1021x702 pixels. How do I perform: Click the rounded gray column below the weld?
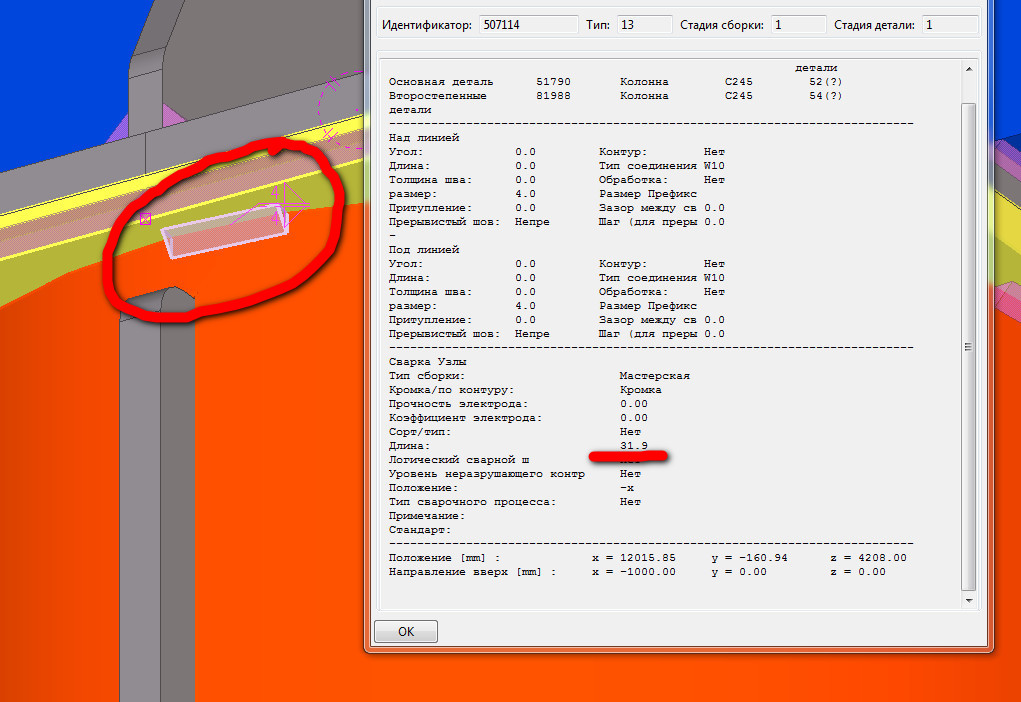157,480
